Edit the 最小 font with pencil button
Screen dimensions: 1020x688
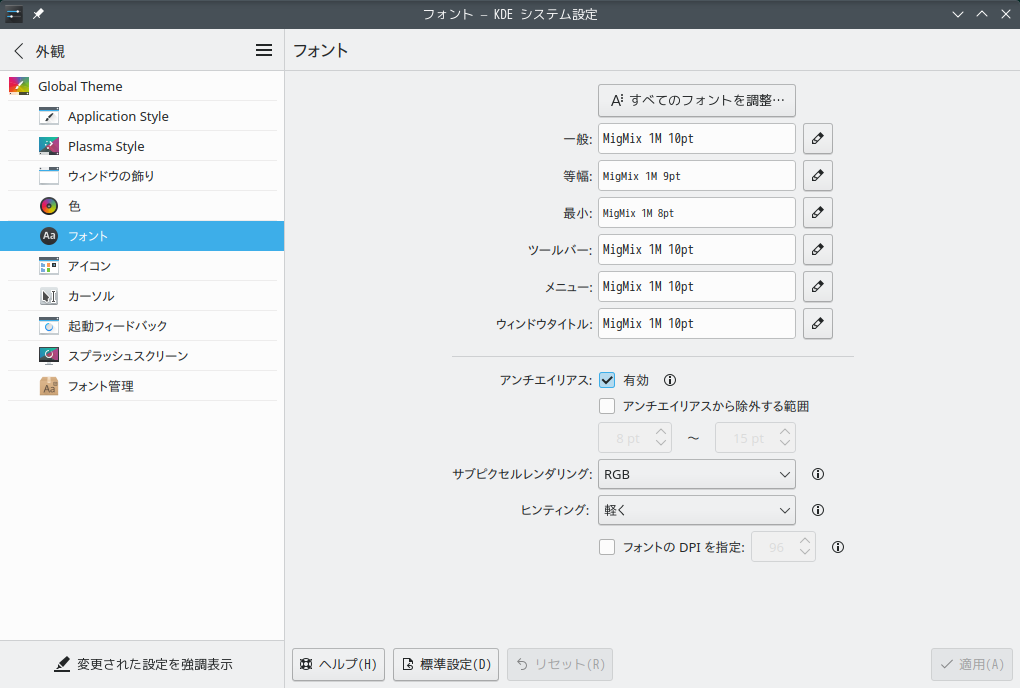click(x=818, y=213)
